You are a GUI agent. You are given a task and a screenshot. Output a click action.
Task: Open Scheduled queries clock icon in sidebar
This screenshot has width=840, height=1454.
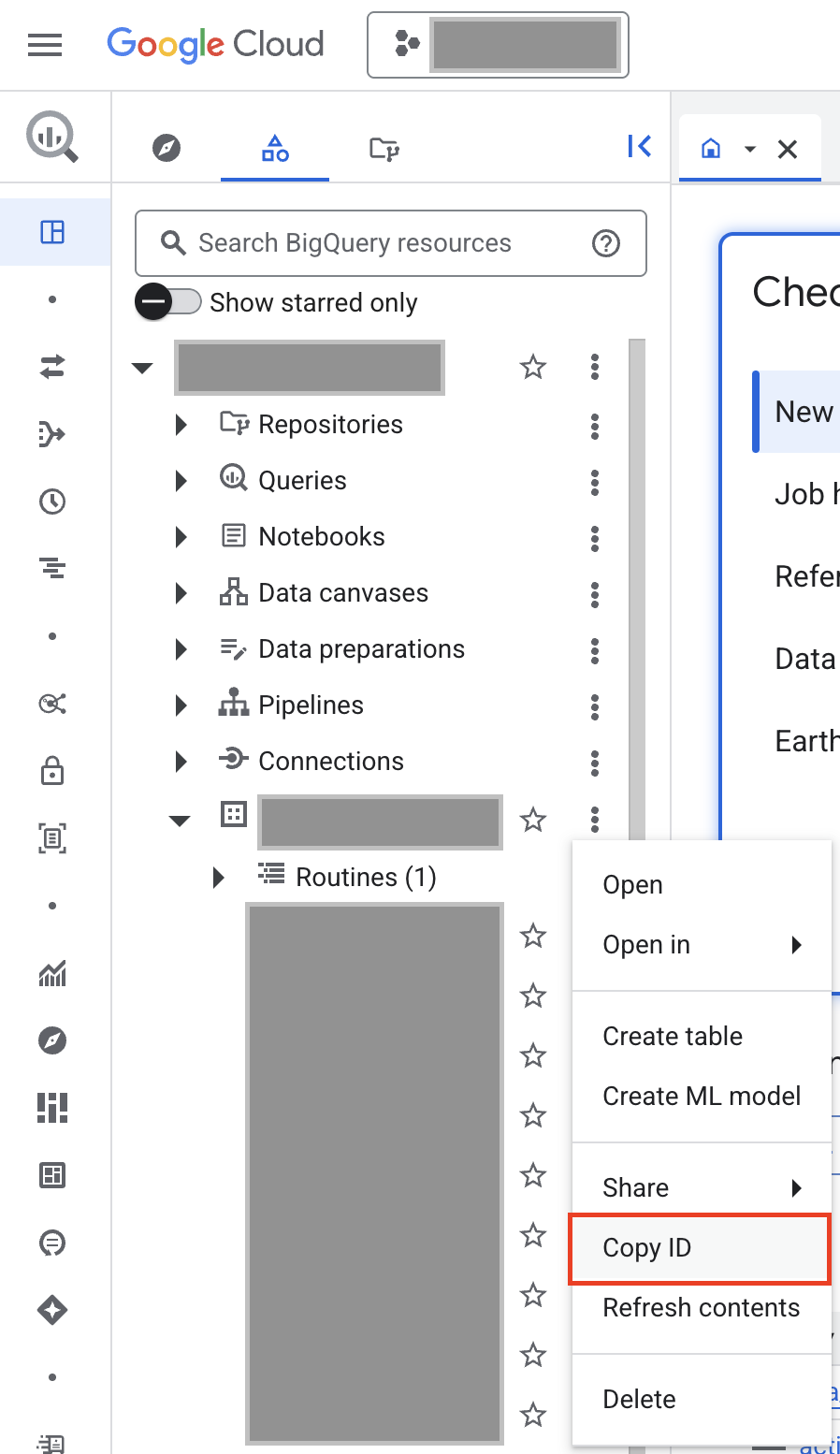click(52, 502)
